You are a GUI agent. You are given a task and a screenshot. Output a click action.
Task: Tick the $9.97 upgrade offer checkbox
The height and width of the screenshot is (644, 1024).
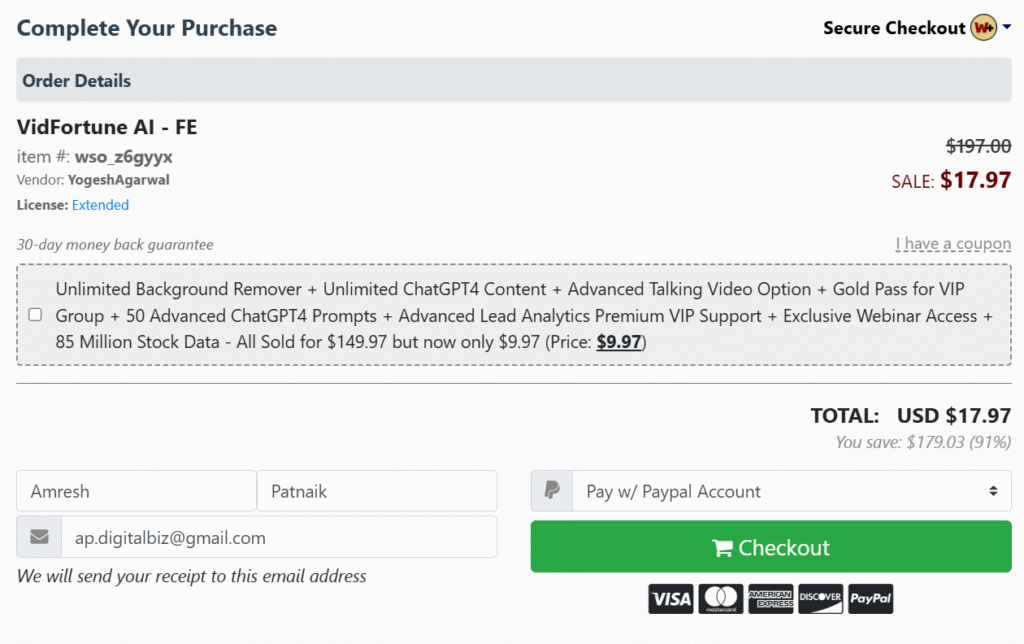(x=35, y=315)
